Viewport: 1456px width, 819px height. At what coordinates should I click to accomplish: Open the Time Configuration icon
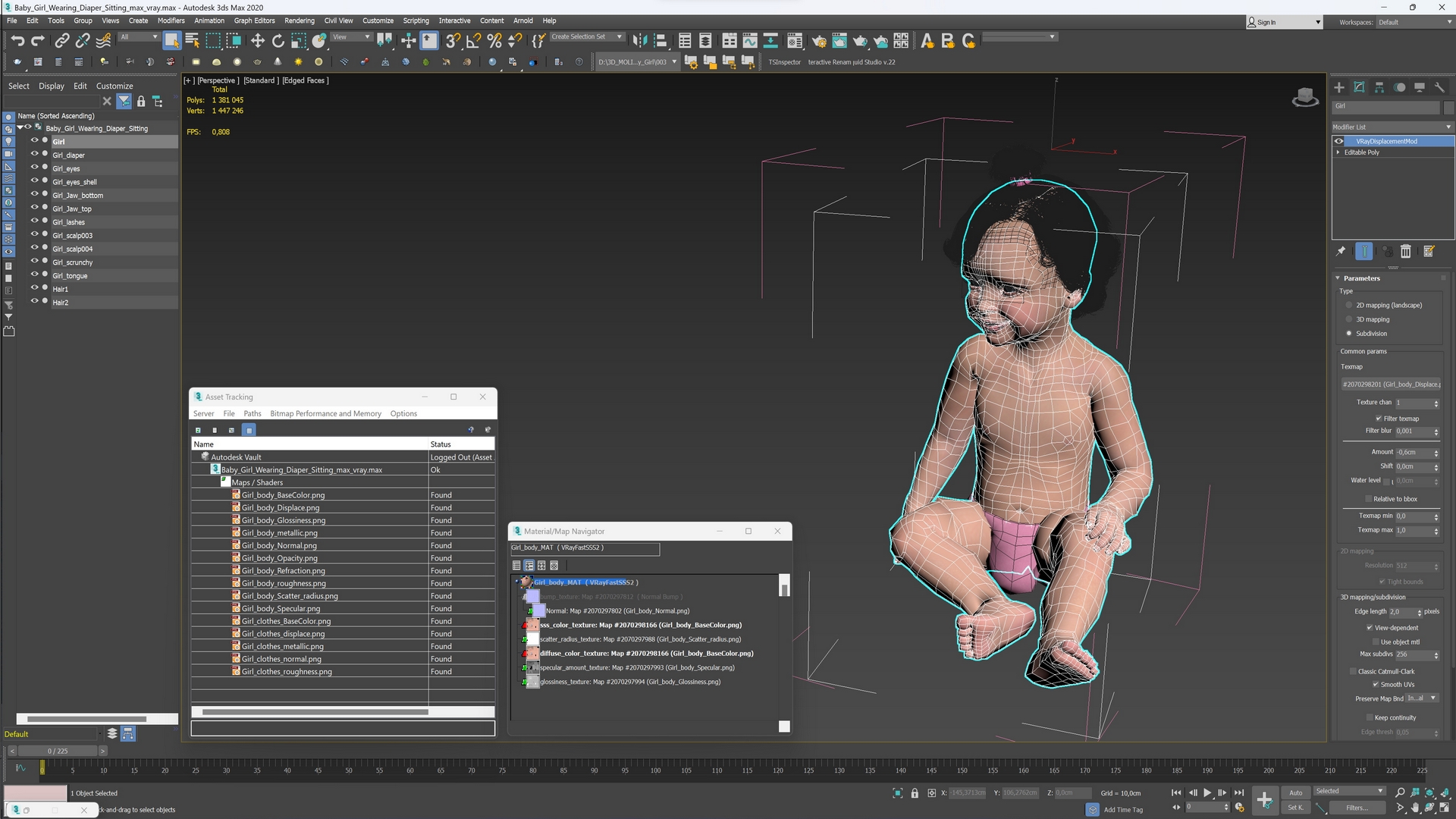pos(1239,808)
